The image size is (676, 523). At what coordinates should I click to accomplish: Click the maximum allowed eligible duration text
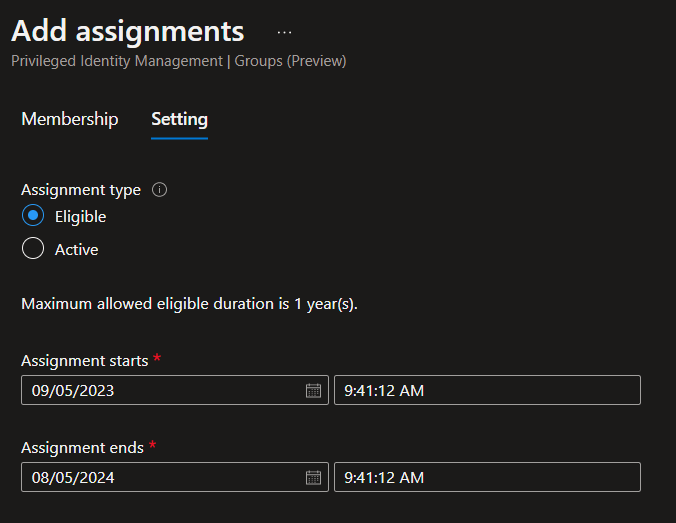tap(189, 304)
